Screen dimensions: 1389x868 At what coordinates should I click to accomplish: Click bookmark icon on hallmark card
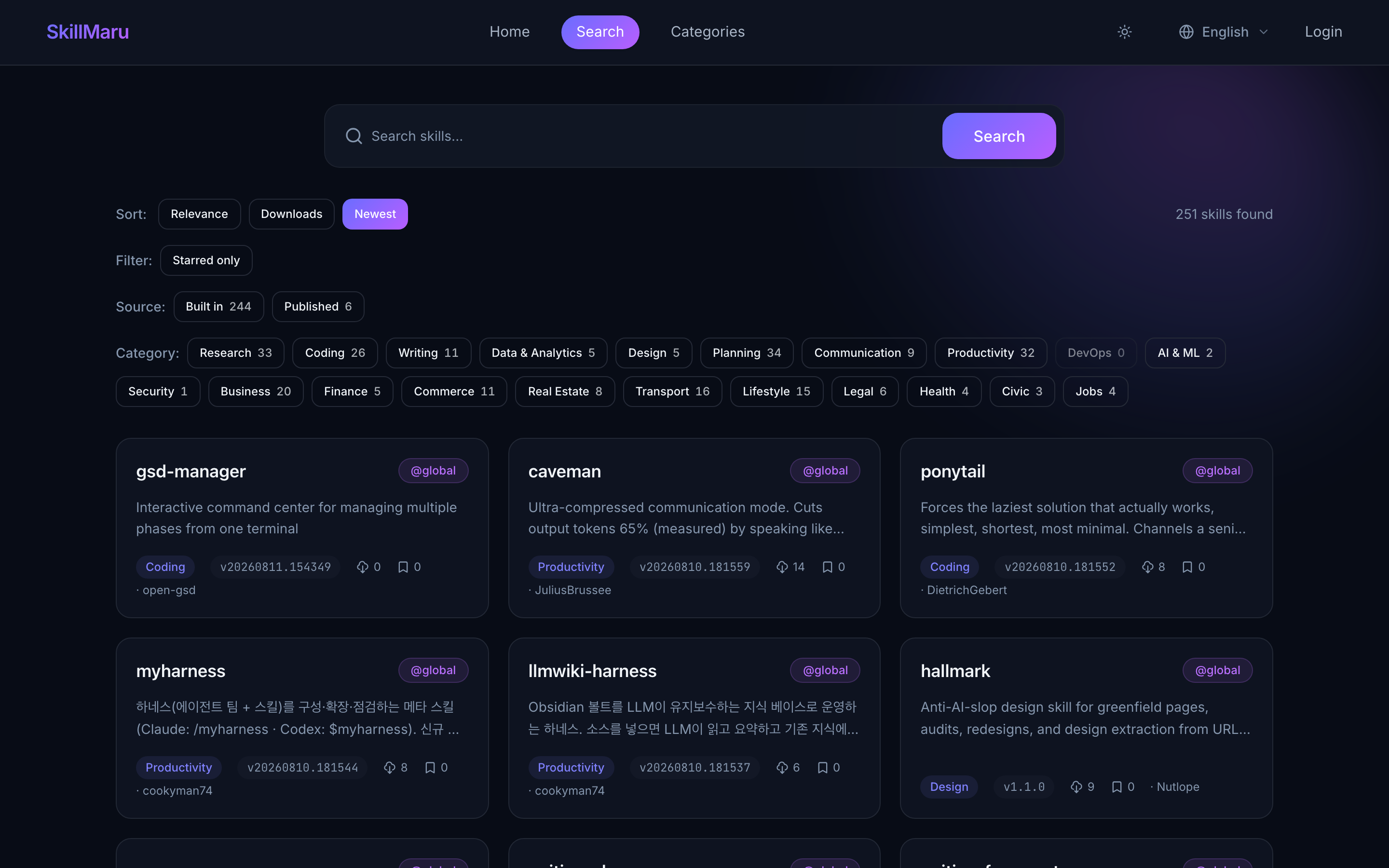pos(1117,787)
